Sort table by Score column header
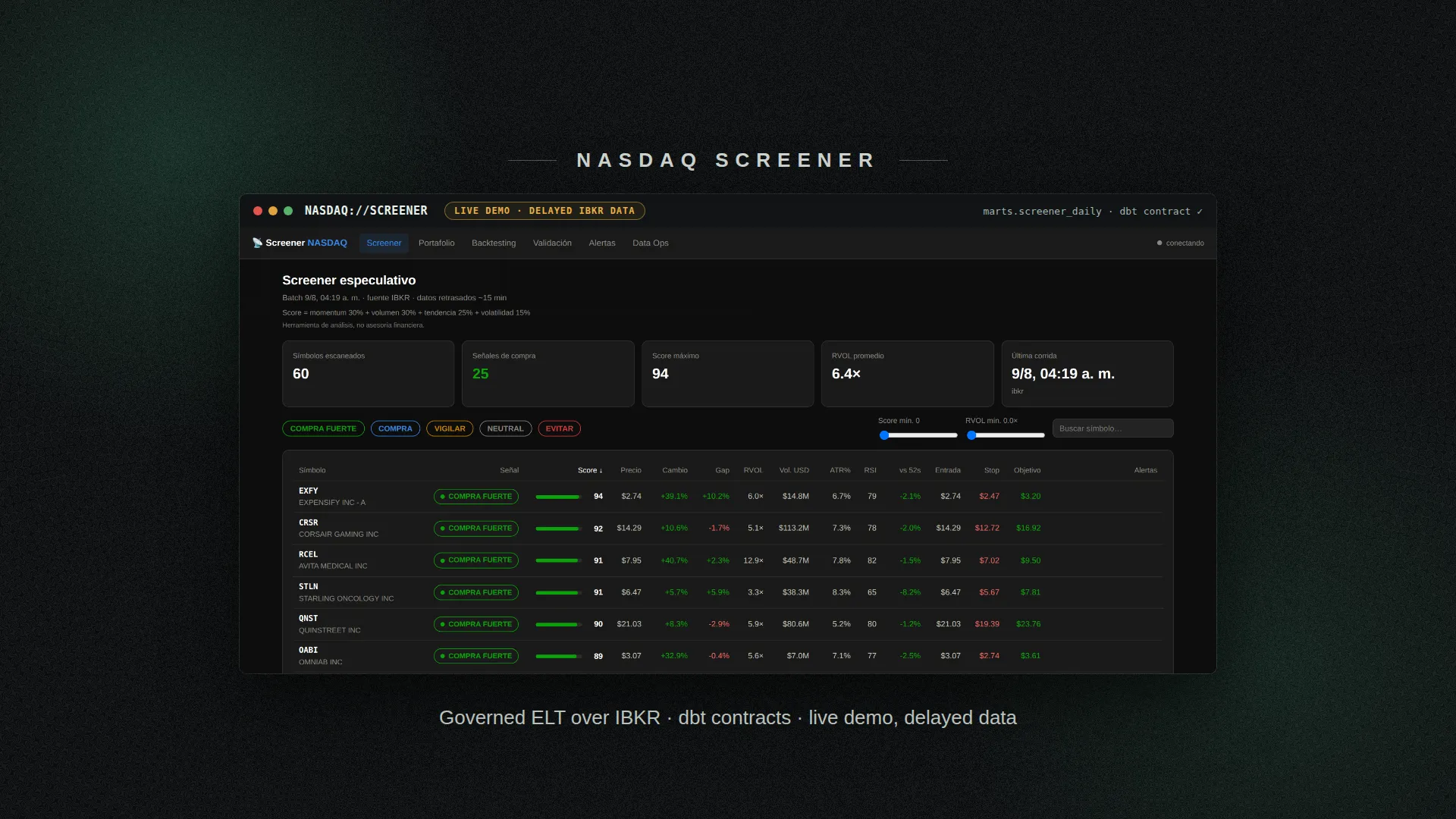Image resolution: width=1456 pixels, height=819 pixels. [590, 471]
